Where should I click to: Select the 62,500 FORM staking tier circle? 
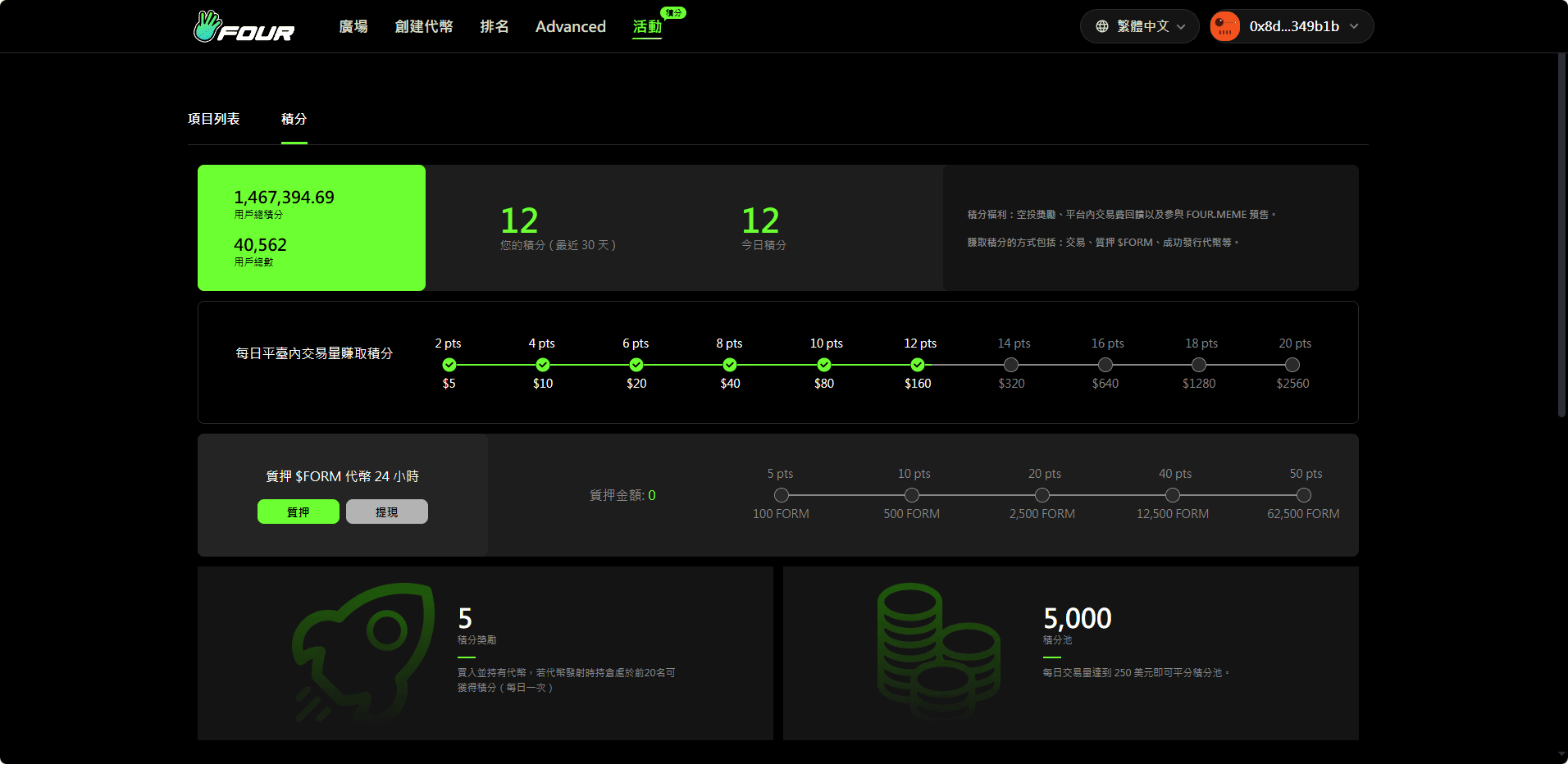click(1304, 495)
